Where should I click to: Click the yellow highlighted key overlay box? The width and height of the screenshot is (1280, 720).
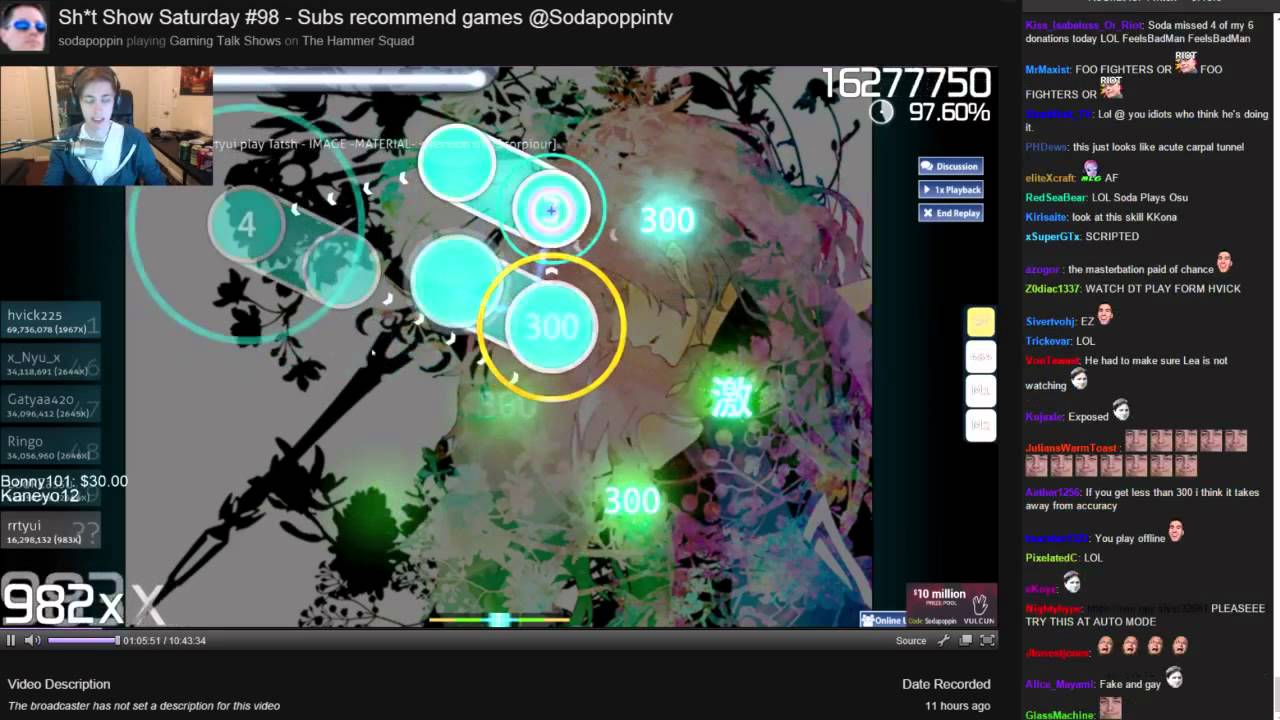[x=980, y=321]
